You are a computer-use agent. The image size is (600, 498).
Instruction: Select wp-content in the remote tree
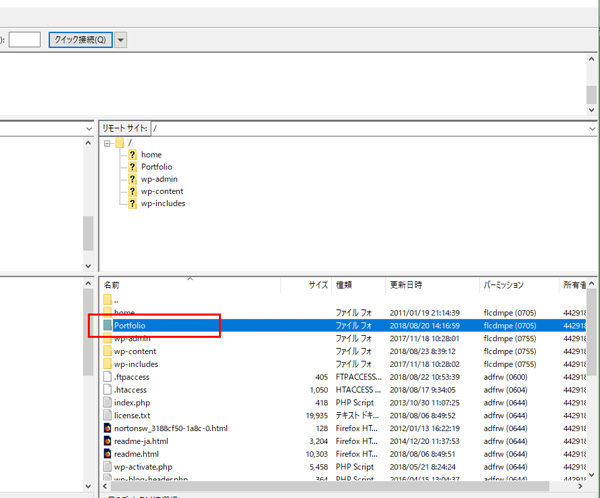tap(162, 191)
